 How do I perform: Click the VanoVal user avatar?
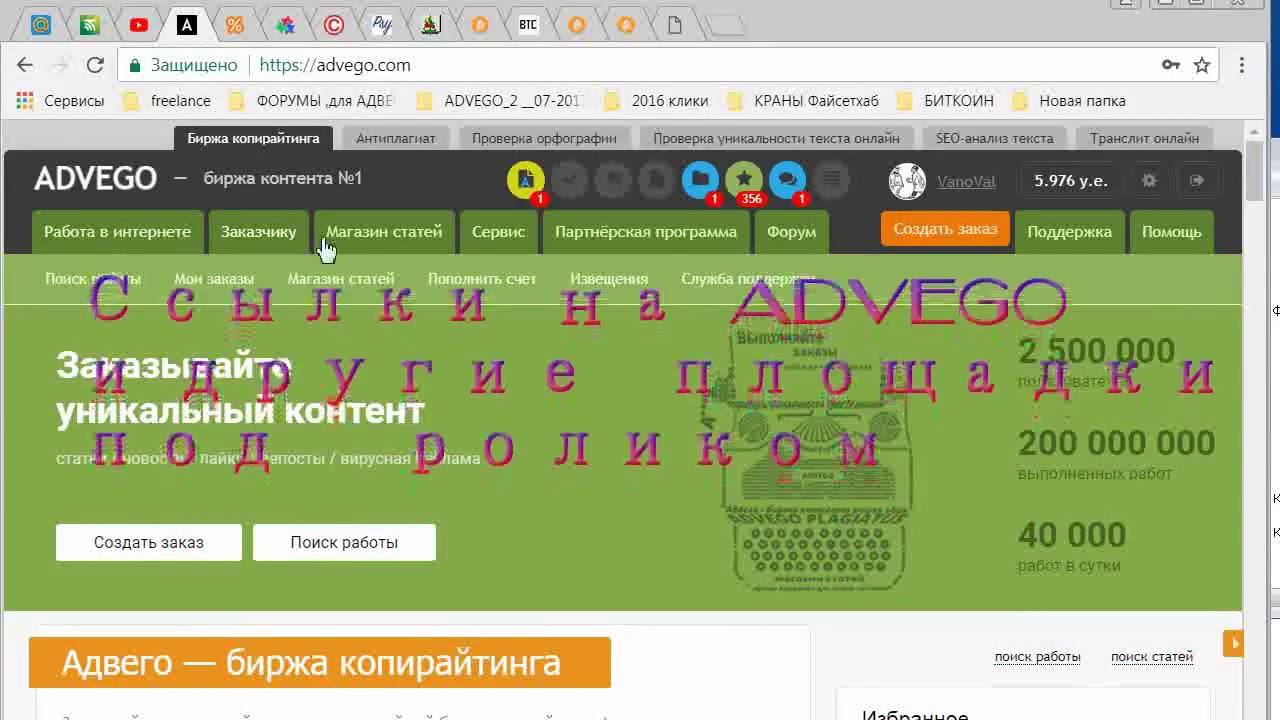[907, 181]
